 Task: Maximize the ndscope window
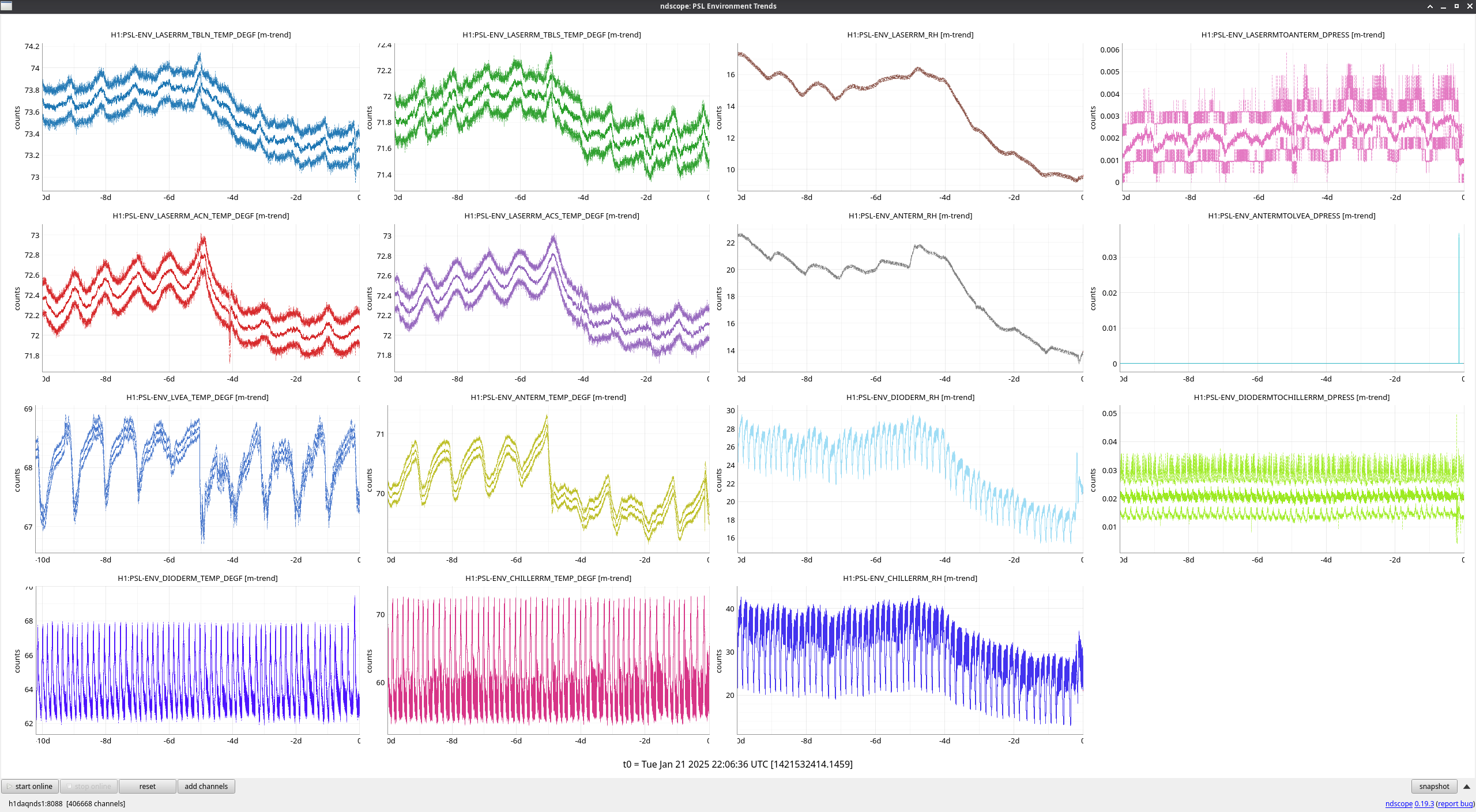click(1456, 6)
